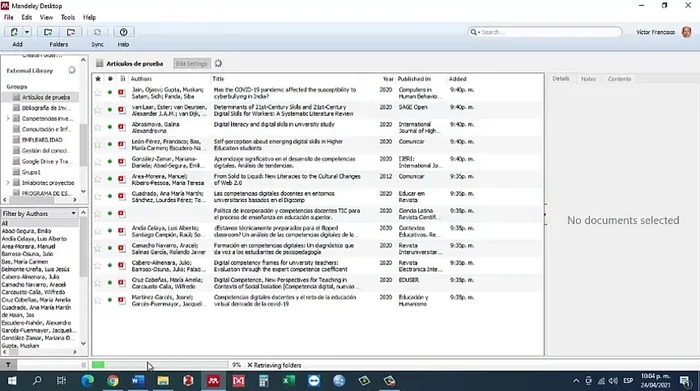
Task: Select author Abad-Segura, Emilio in filter
Action: coord(26,231)
